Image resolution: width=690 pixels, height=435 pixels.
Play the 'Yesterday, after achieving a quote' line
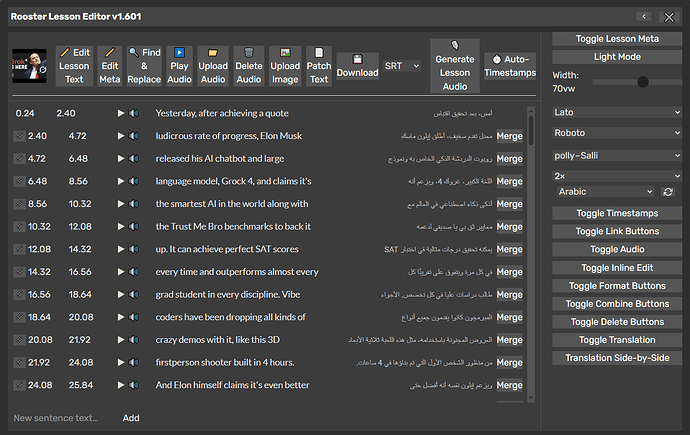(x=121, y=113)
